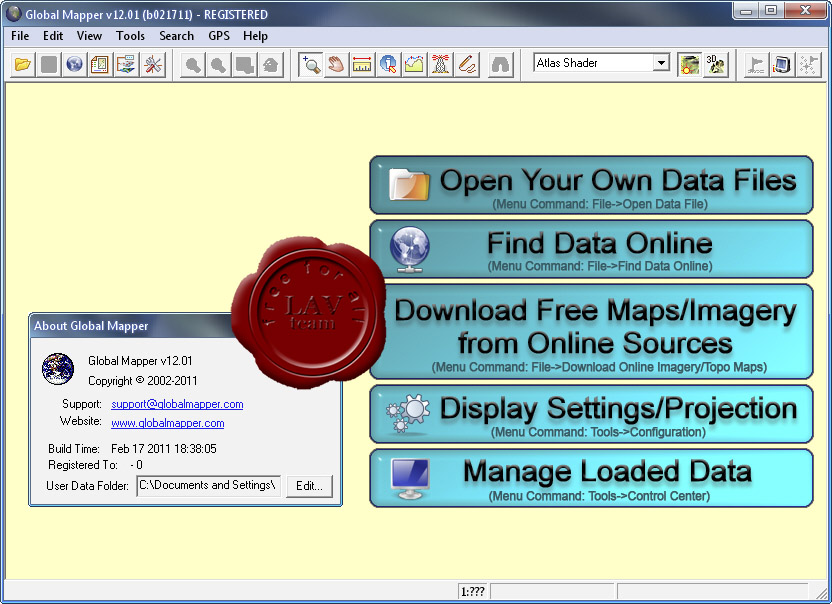Click the Display Settings/Projection button
The image size is (832, 604).
[591, 414]
